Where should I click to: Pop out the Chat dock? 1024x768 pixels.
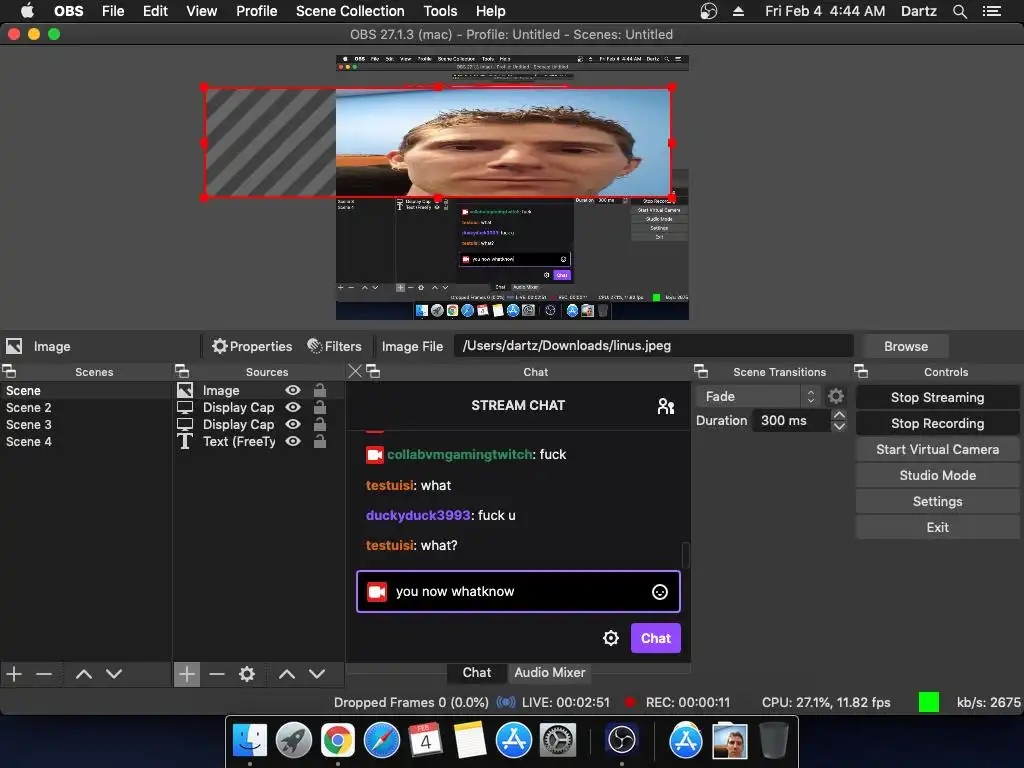point(373,372)
